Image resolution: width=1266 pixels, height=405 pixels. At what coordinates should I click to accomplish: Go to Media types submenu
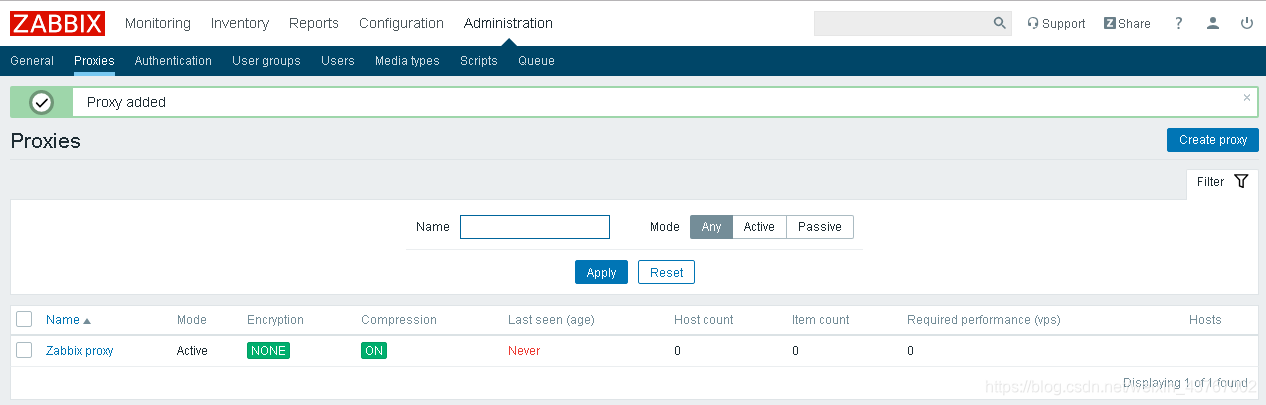[x=407, y=61]
